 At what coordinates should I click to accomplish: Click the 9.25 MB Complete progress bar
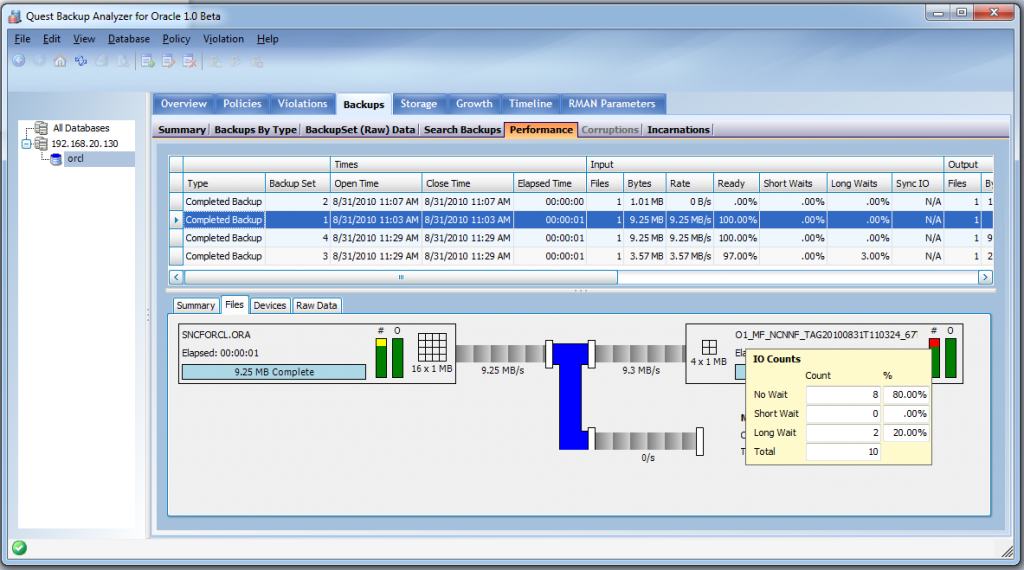[x=274, y=372]
